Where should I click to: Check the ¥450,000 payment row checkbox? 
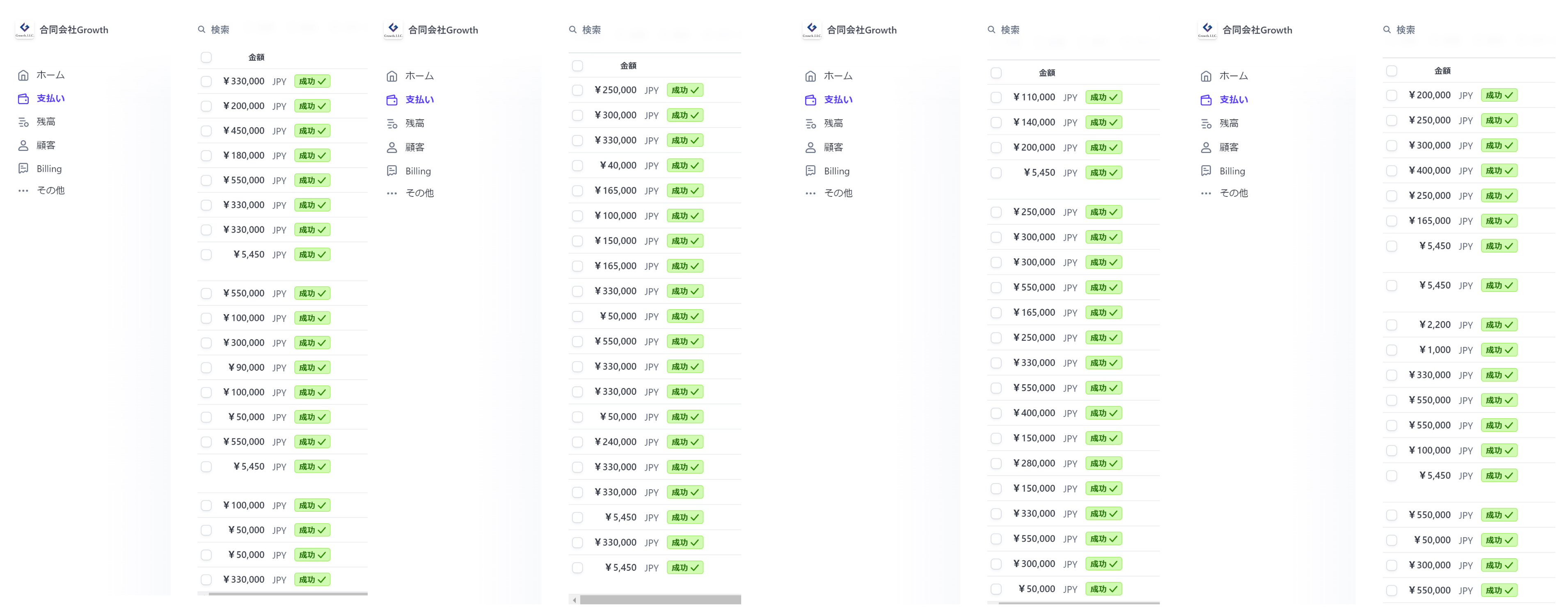tap(206, 131)
